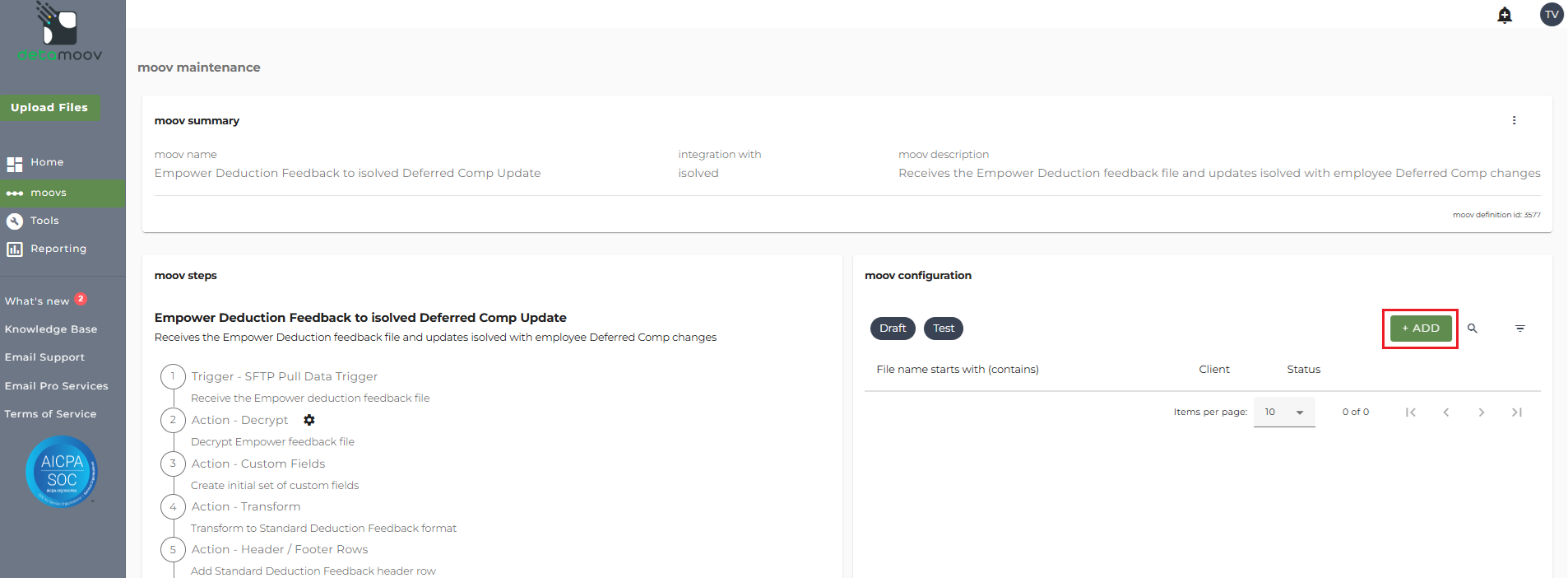Click the moovs sidebar icon
Screen dimensions: 1568x578
[x=15, y=193]
